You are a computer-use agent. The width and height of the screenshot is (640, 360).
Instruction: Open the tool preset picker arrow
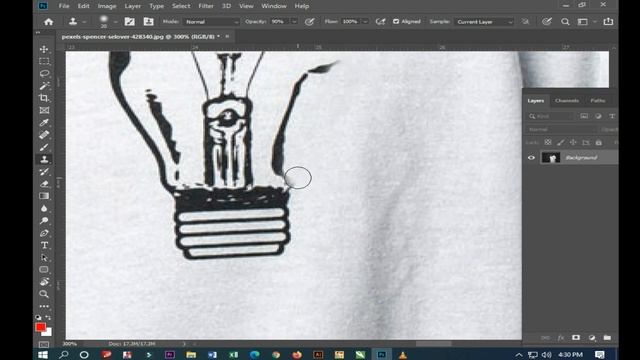click(x=84, y=22)
